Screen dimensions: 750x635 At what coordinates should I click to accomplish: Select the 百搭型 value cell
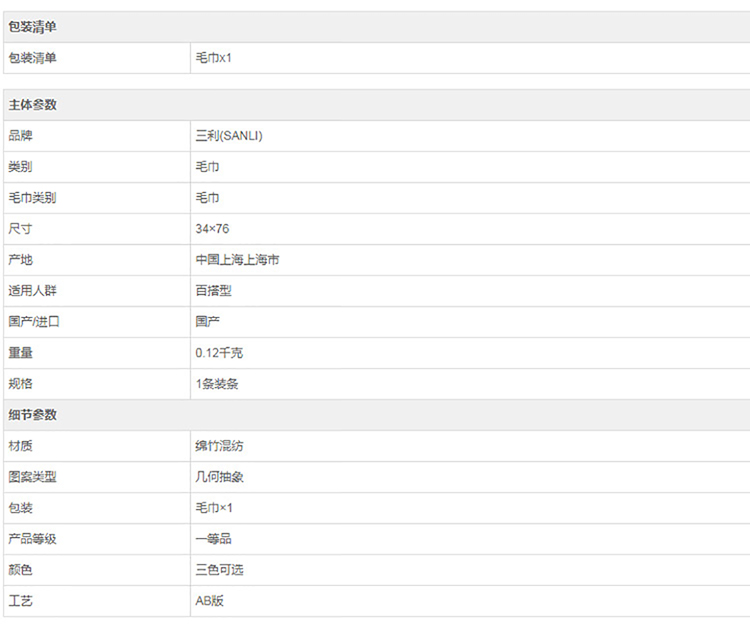tap(214, 291)
